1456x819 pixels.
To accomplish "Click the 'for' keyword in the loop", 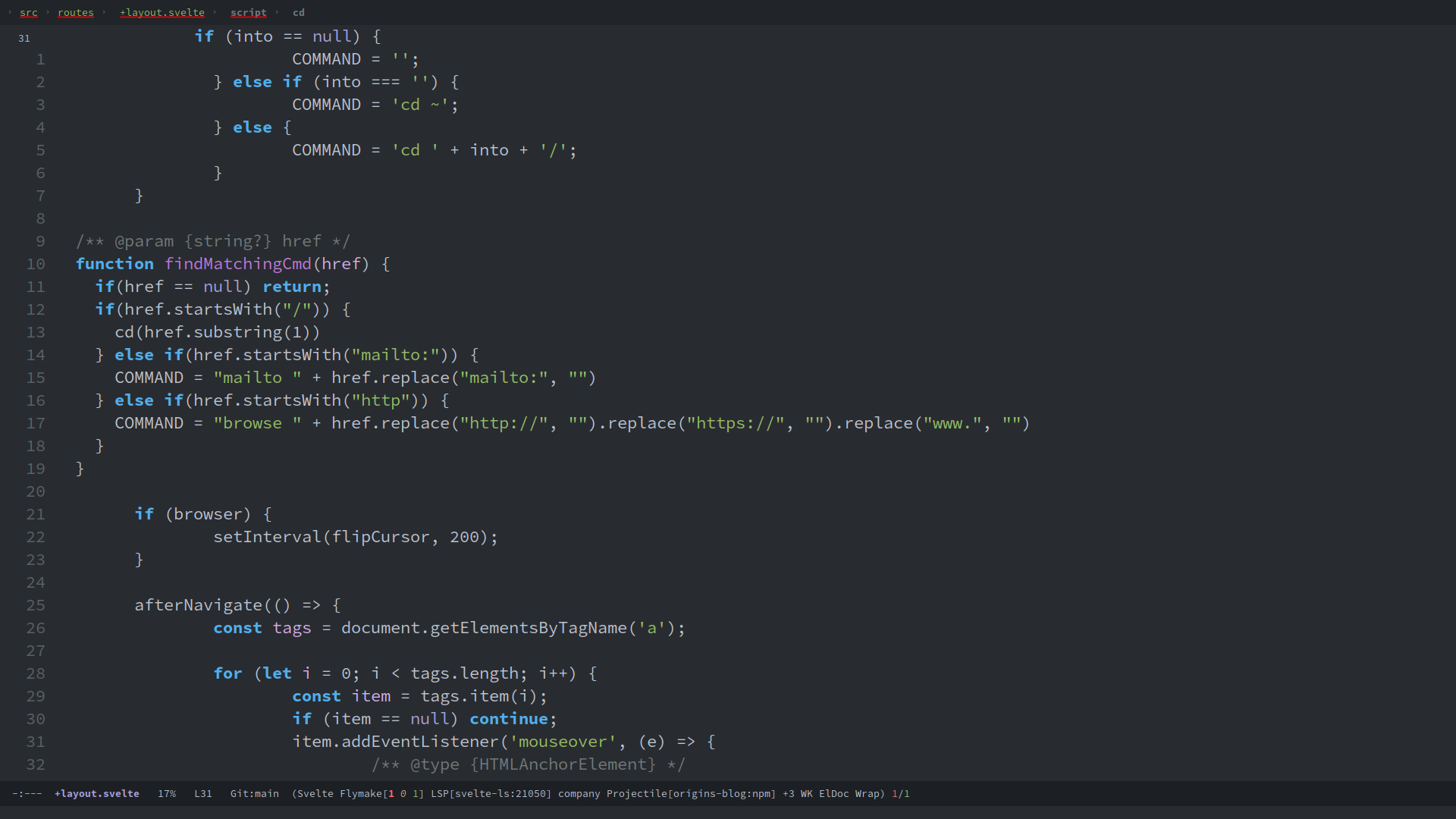I will 227,673.
